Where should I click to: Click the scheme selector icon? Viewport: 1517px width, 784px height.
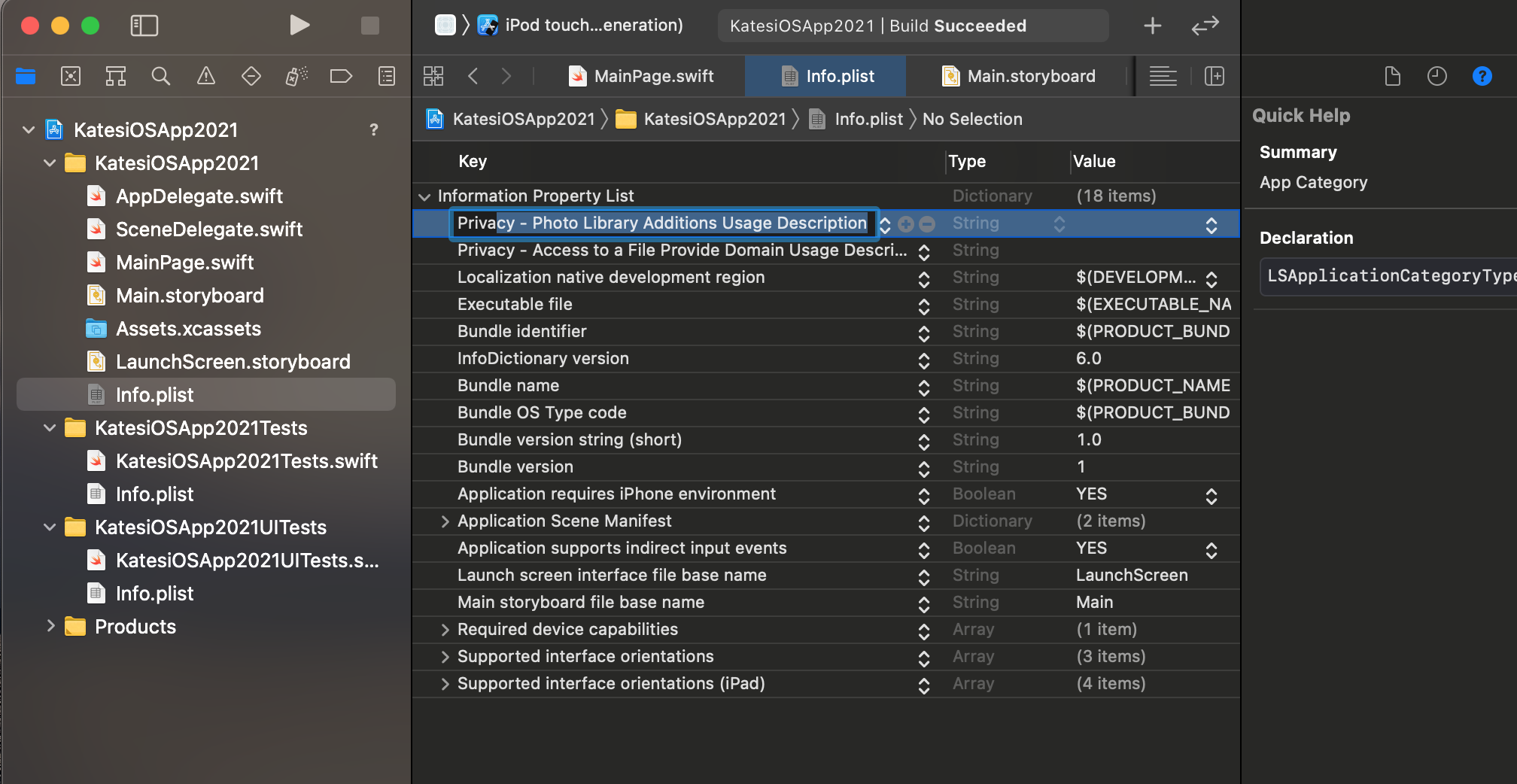(x=445, y=26)
